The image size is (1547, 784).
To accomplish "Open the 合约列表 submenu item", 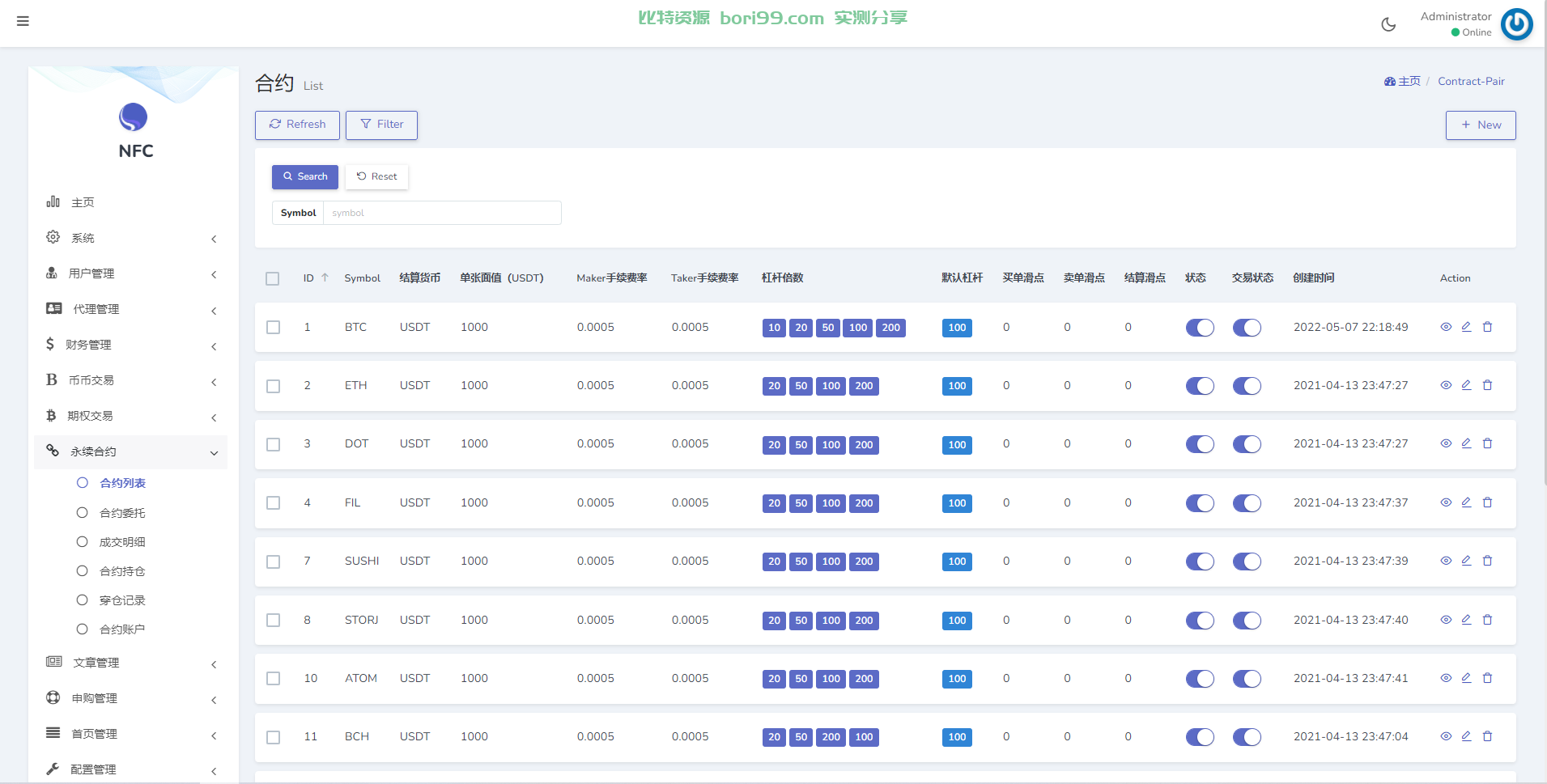I will point(122,483).
